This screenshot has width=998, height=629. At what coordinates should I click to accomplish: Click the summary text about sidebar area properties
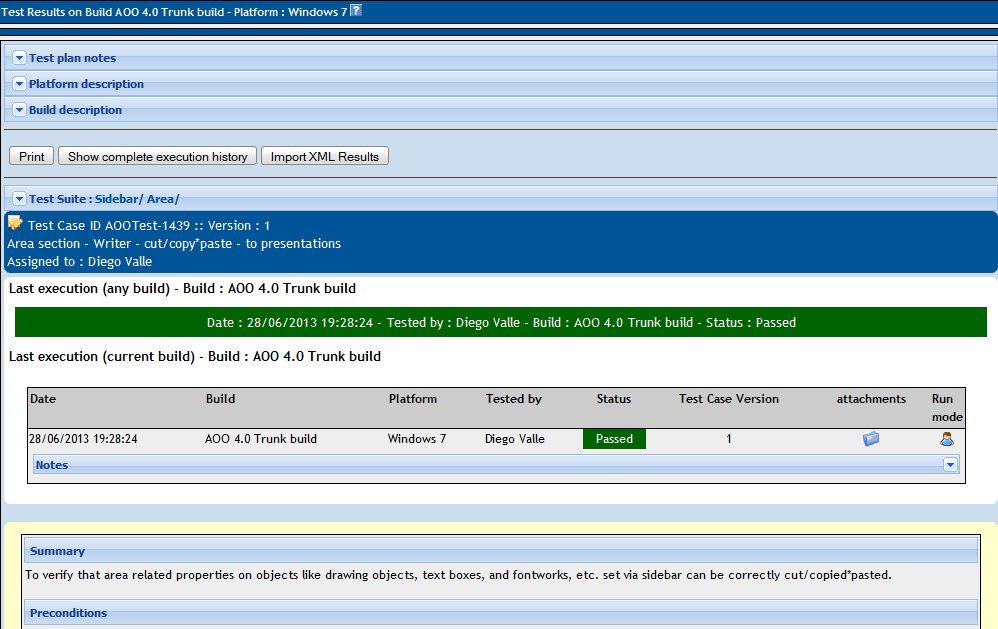coord(458,575)
